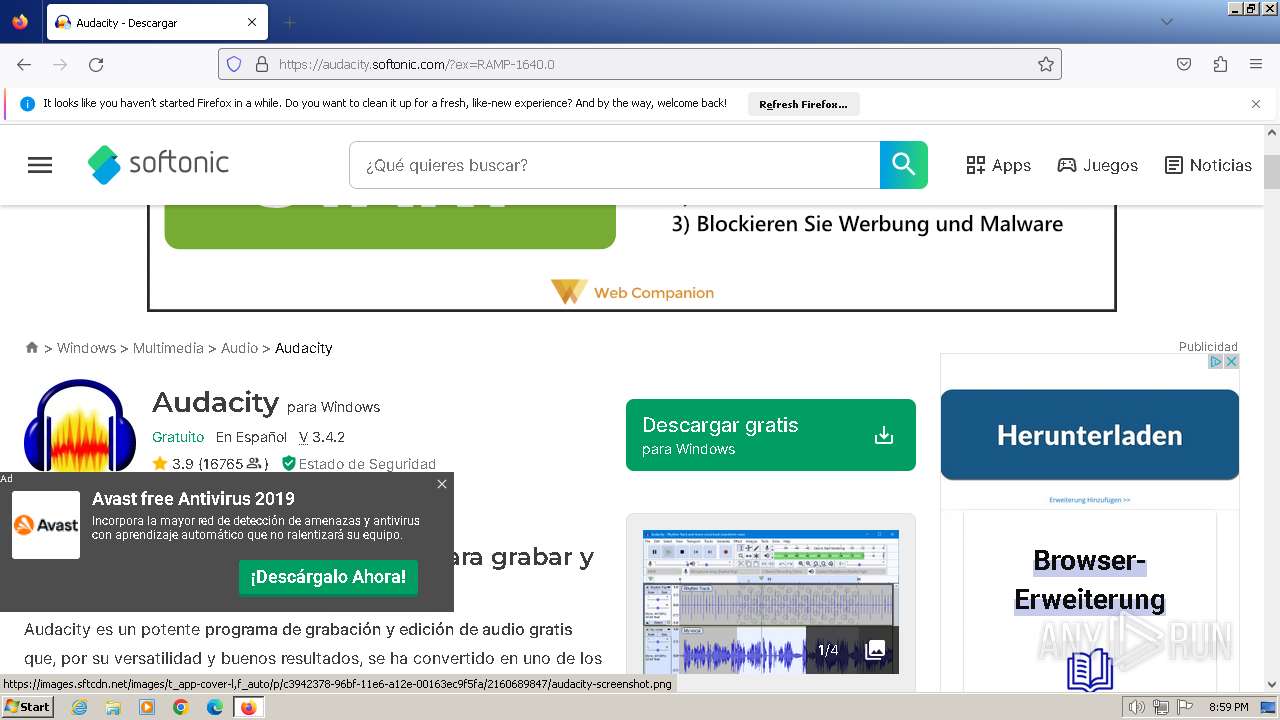Click Gratuito license label
The height and width of the screenshot is (720, 1280).
pos(178,437)
